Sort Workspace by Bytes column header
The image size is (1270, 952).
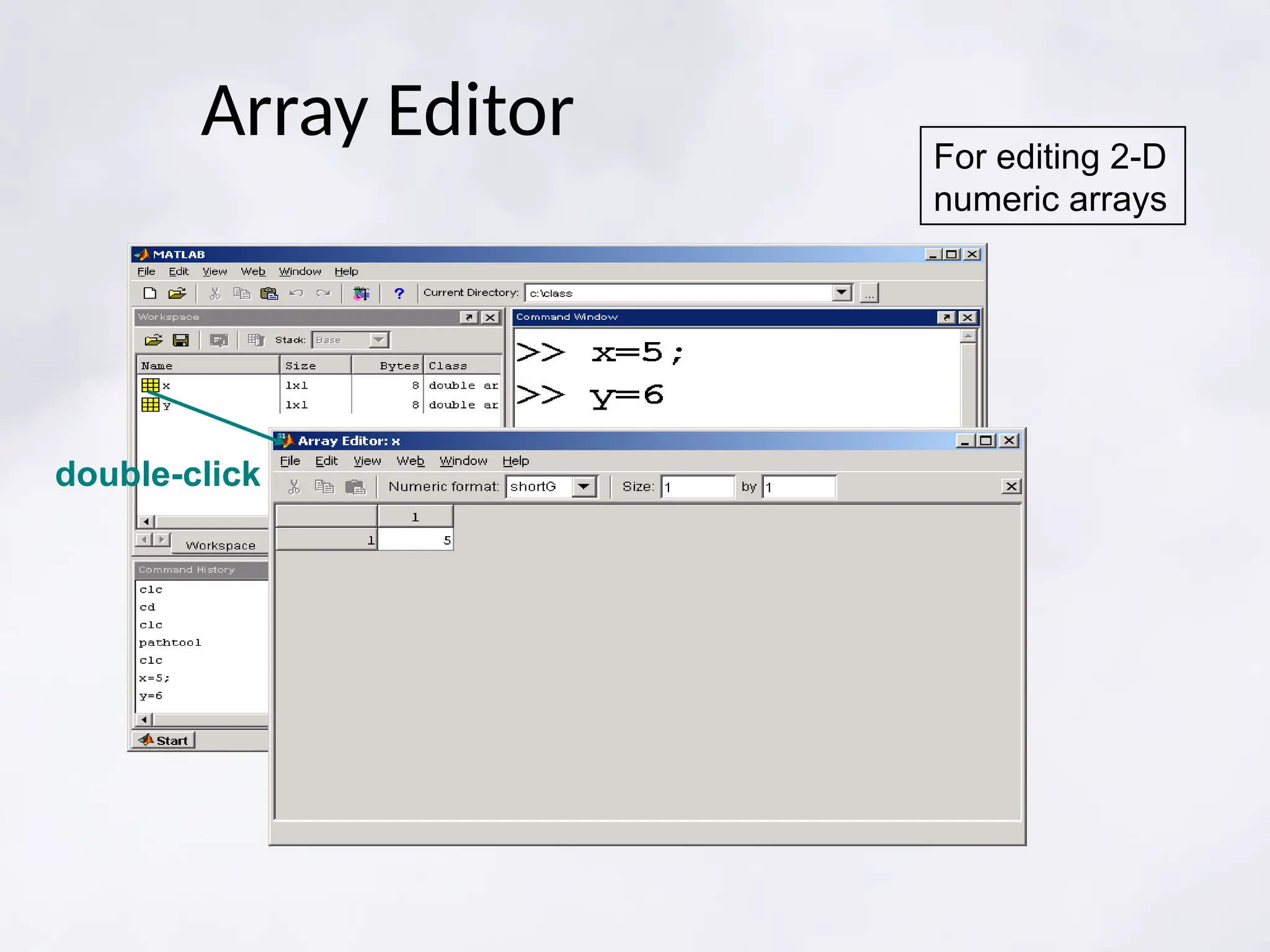pyautogui.click(x=388, y=366)
